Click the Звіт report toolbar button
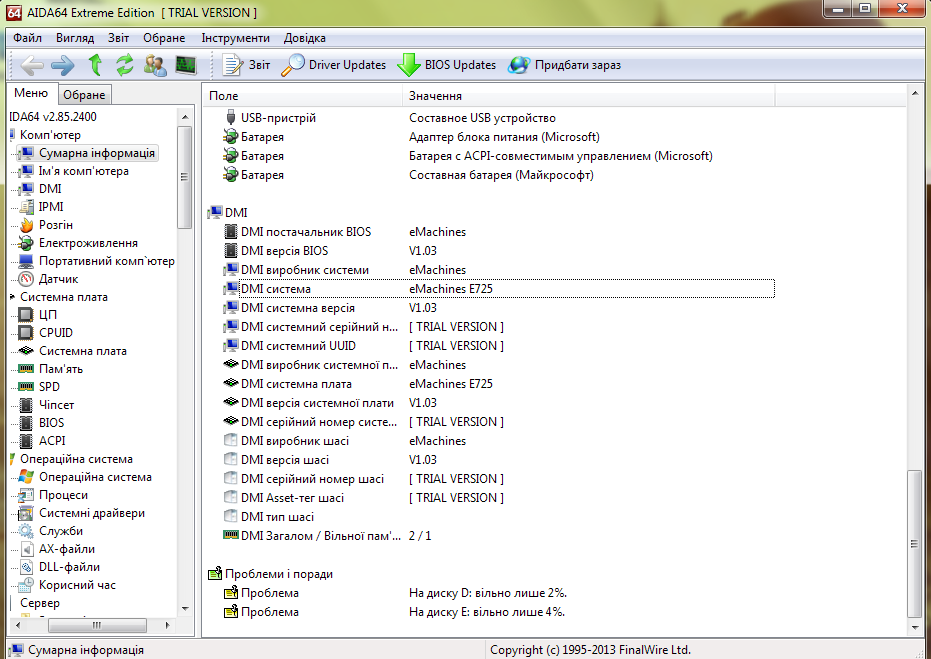 tap(246, 65)
